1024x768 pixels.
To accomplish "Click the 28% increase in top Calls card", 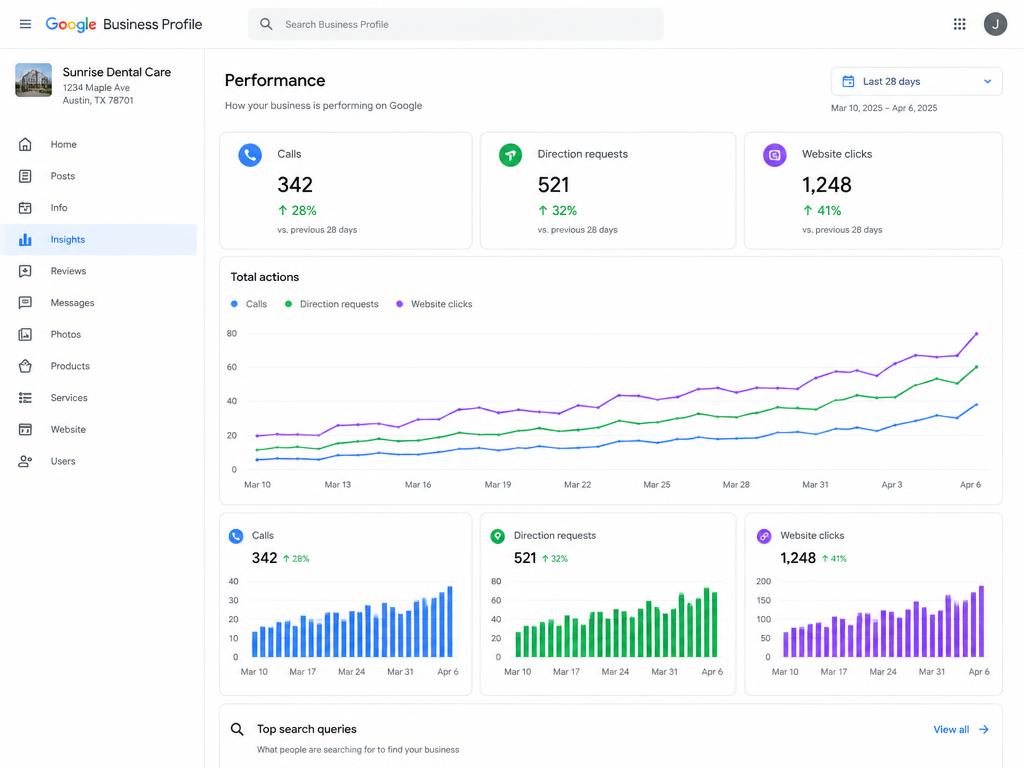I will [297, 210].
